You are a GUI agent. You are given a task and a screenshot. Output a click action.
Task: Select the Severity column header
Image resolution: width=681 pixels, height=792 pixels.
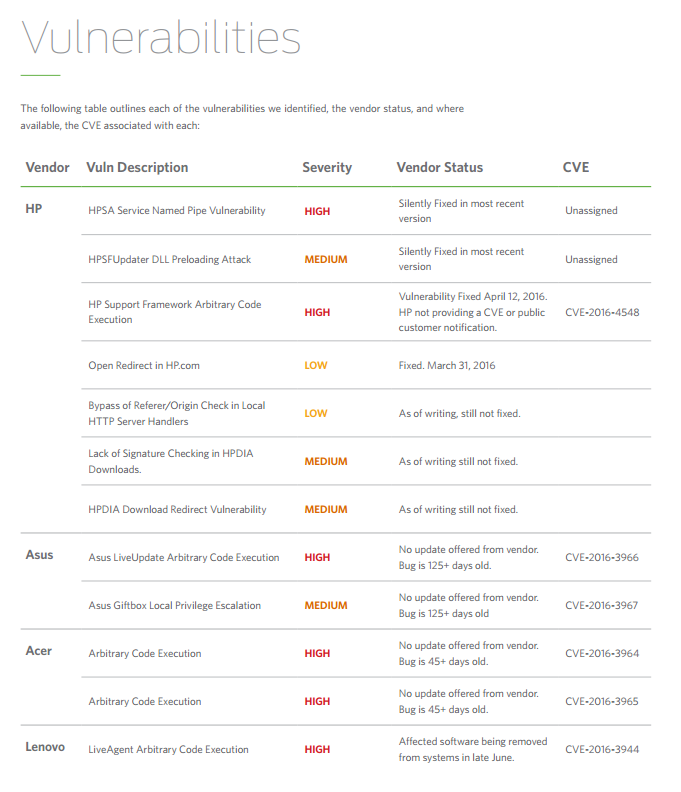[327, 167]
